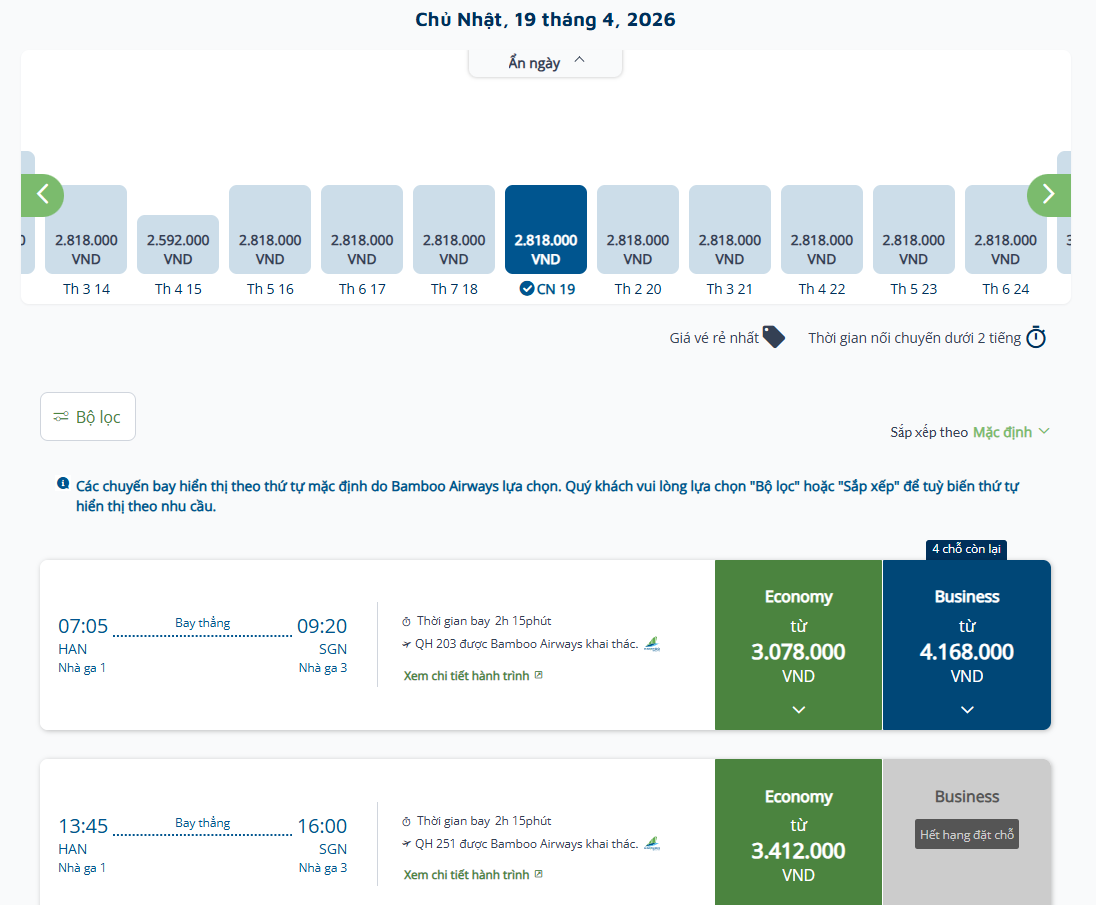1096x905 pixels.
Task: Open the Sắp xếp theo Mặc định dropdown
Action: (x=1010, y=432)
